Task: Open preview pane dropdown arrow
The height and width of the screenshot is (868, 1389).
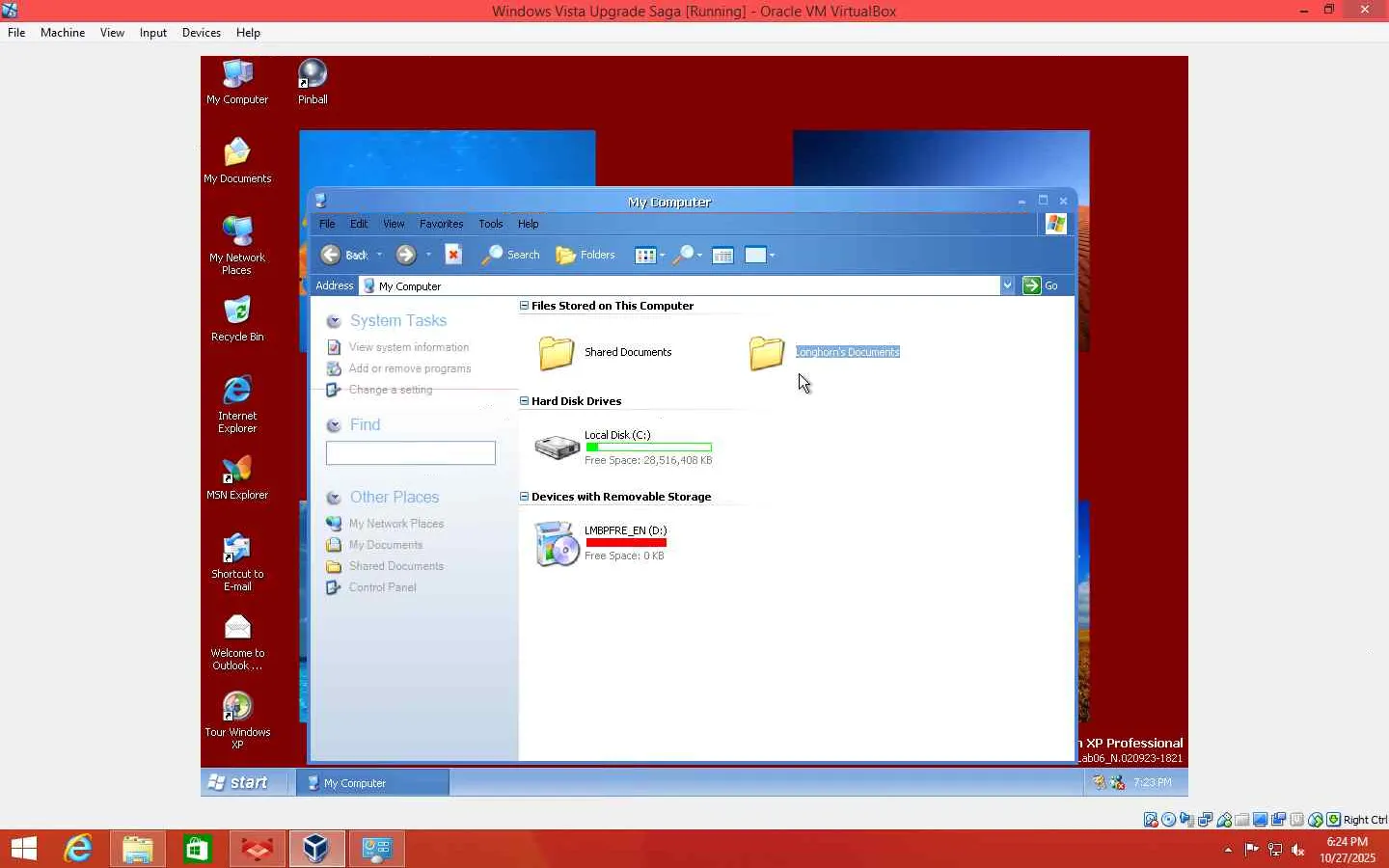Action: tap(772, 256)
